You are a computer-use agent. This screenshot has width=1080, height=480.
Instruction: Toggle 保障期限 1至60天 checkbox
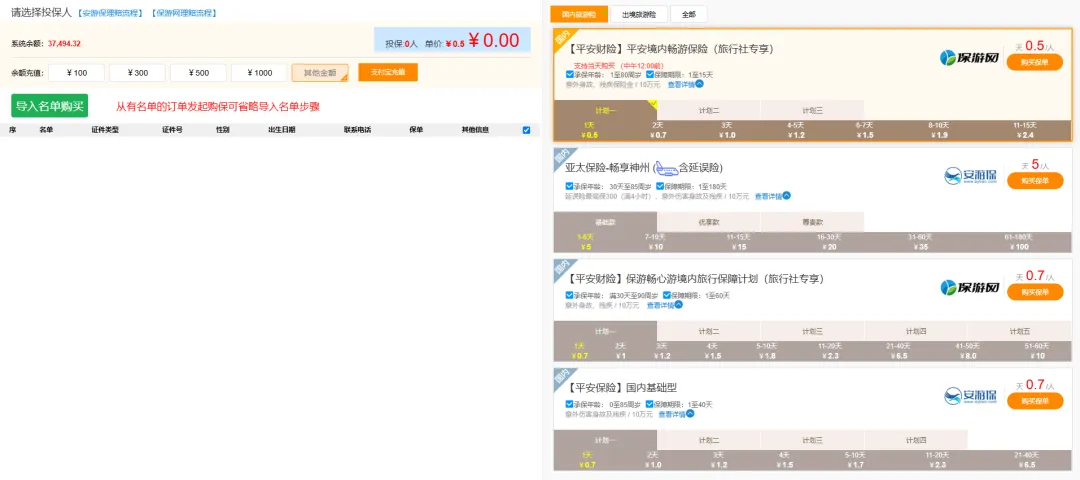click(x=667, y=295)
